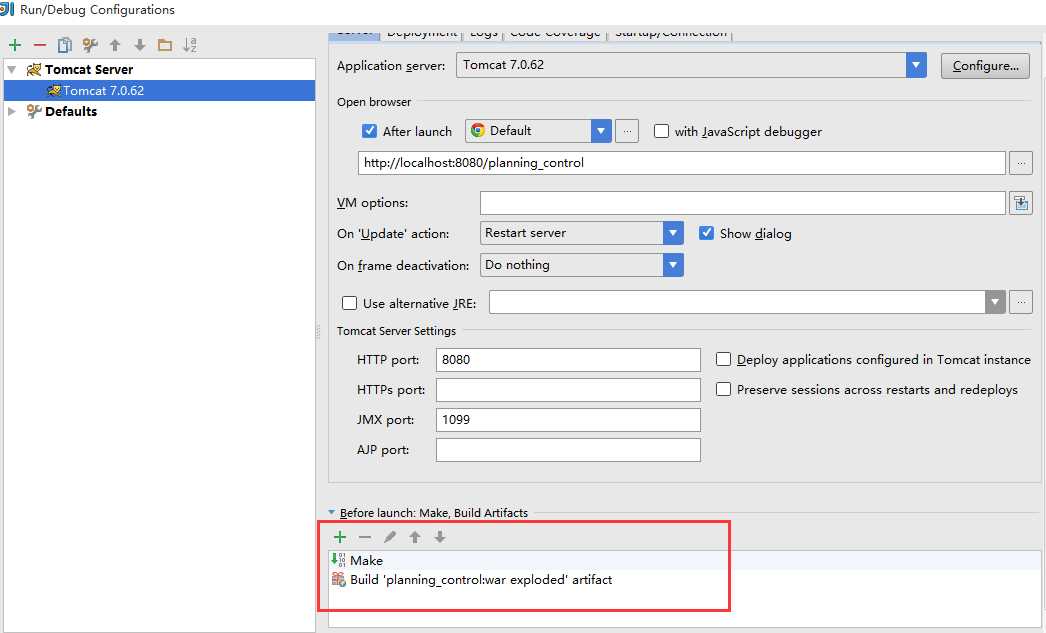Open the On frame deactivation dropdown
The image size is (1046, 633).
[x=673, y=265]
